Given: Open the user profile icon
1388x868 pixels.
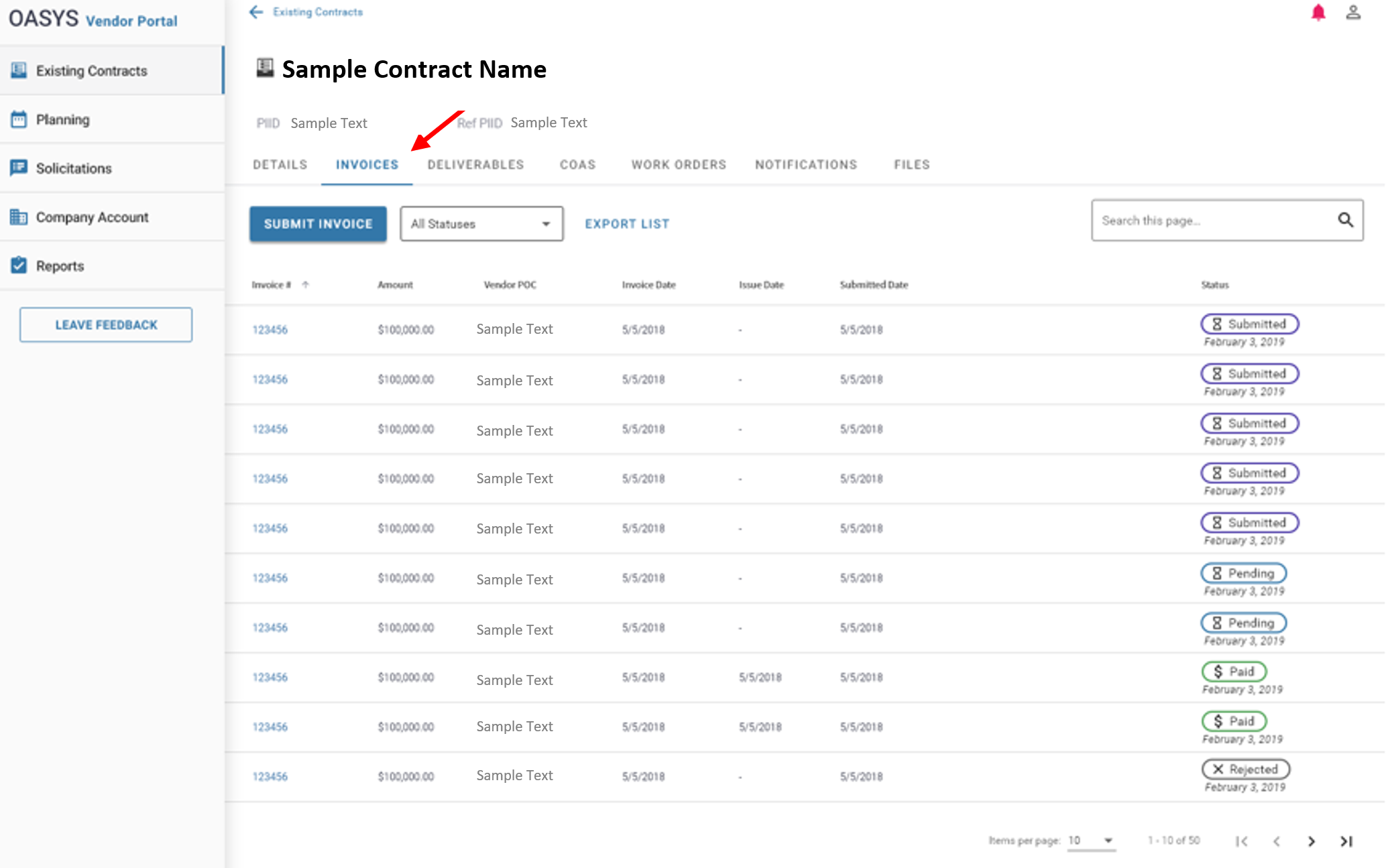Looking at the screenshot, I should 1352,13.
